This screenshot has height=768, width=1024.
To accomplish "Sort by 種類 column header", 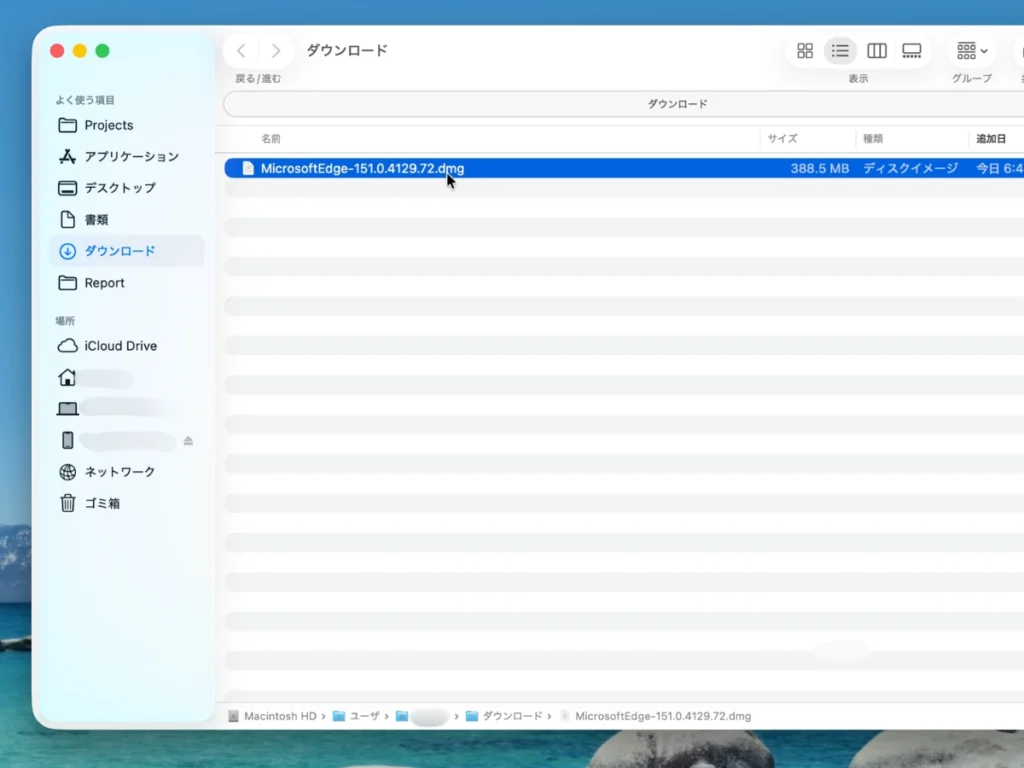I will [872, 138].
